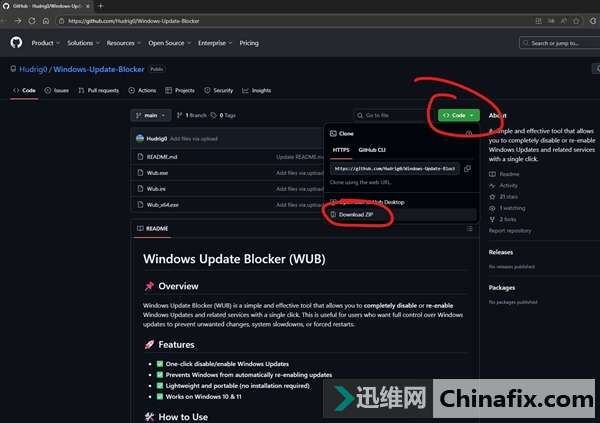Select the Code repository tab
Viewport: 600px width, 423px height.
coord(24,90)
